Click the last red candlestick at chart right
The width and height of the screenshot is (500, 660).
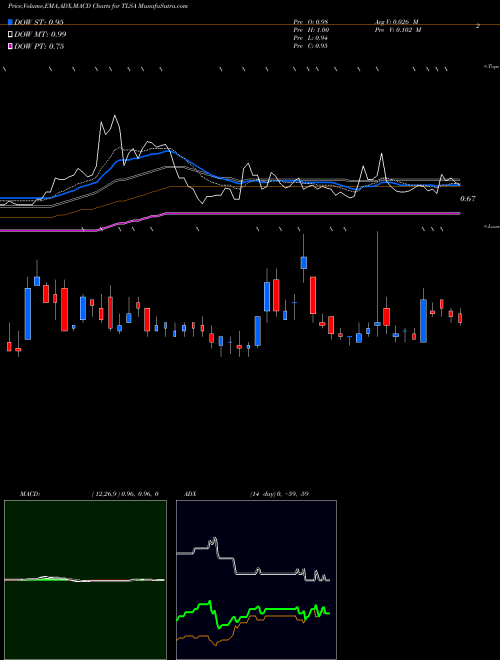[460, 318]
